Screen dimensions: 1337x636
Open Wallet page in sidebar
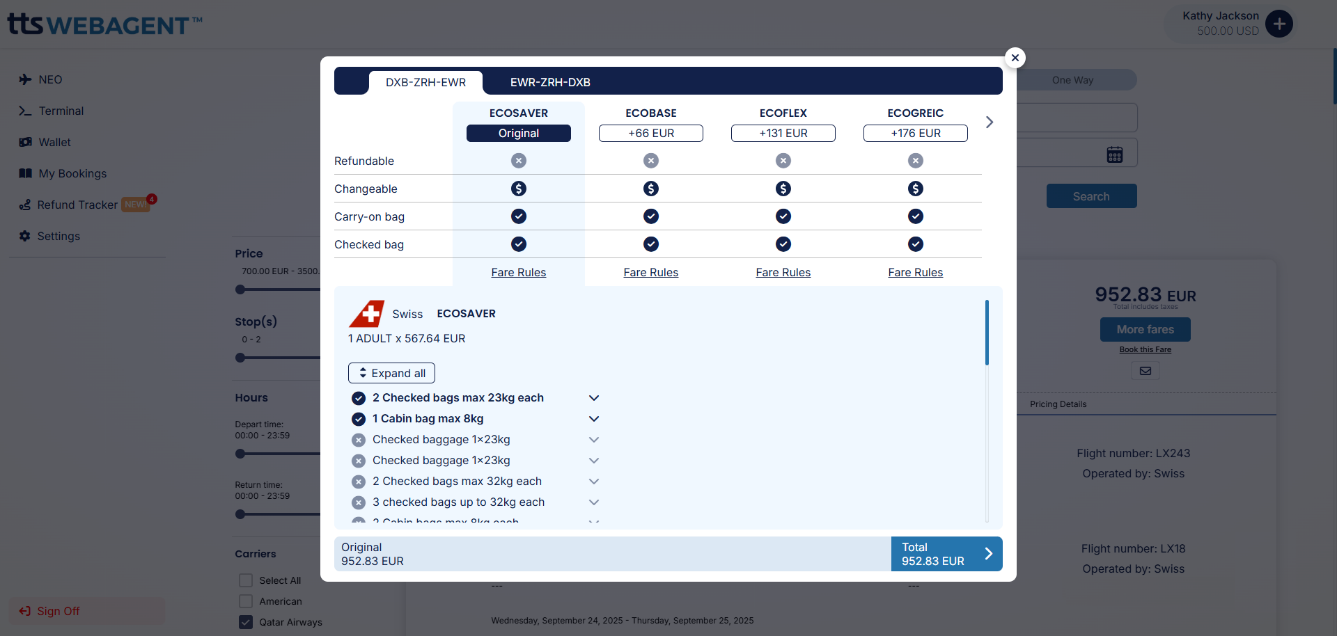coord(55,142)
